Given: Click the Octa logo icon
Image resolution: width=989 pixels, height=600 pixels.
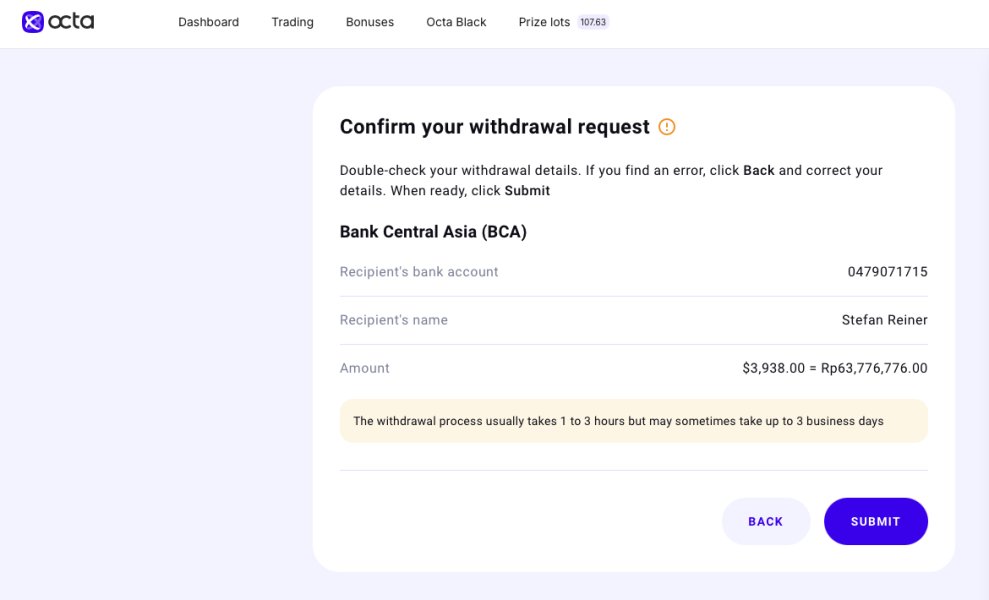Looking at the screenshot, I should click(x=33, y=21).
